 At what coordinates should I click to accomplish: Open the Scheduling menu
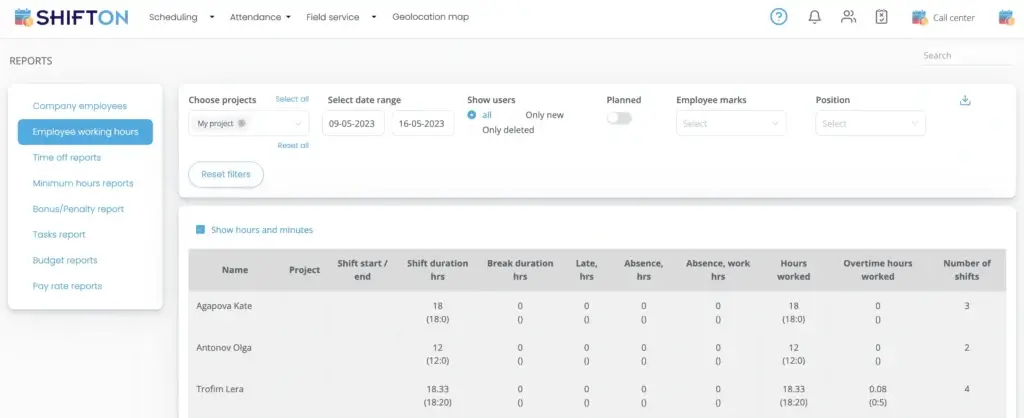181,17
